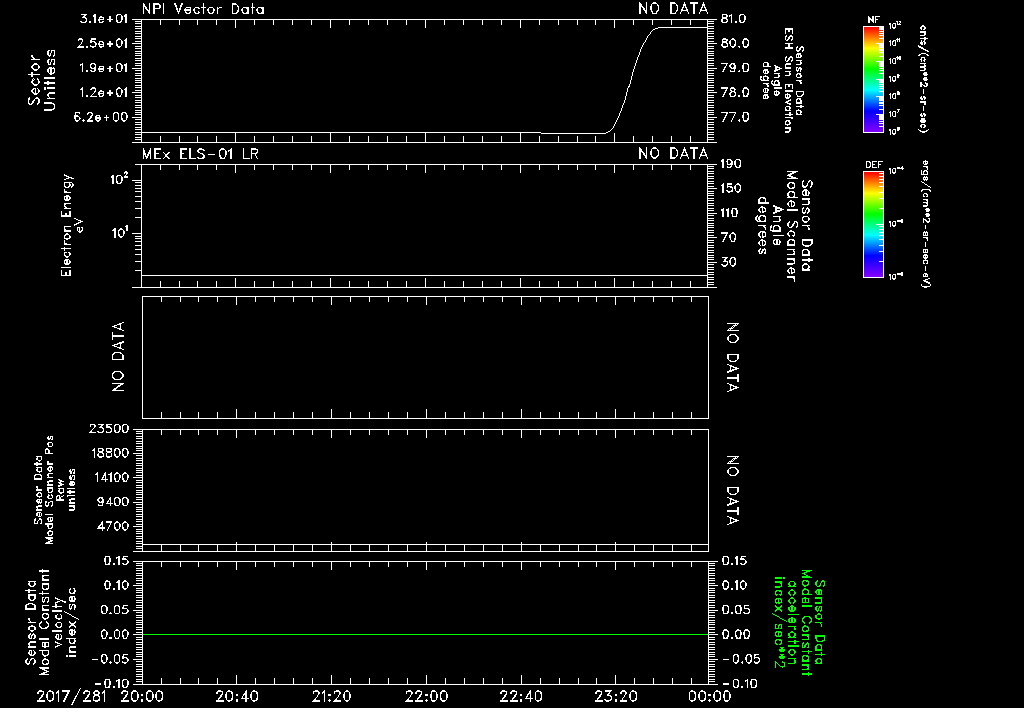The image size is (1024, 708).
Task: Click the '2017/281' date label
Action: click(x=71, y=696)
